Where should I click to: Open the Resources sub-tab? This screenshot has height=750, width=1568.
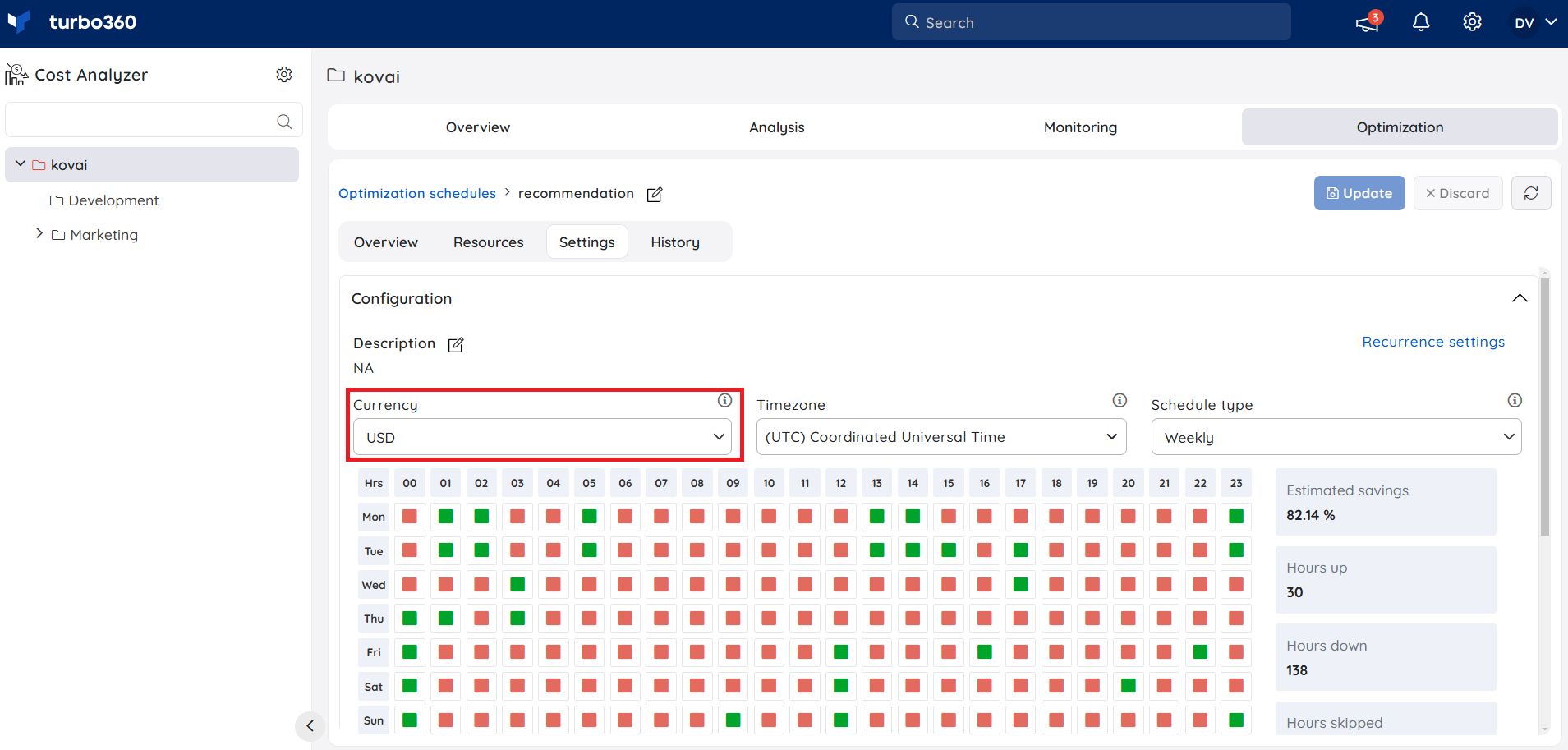click(489, 242)
